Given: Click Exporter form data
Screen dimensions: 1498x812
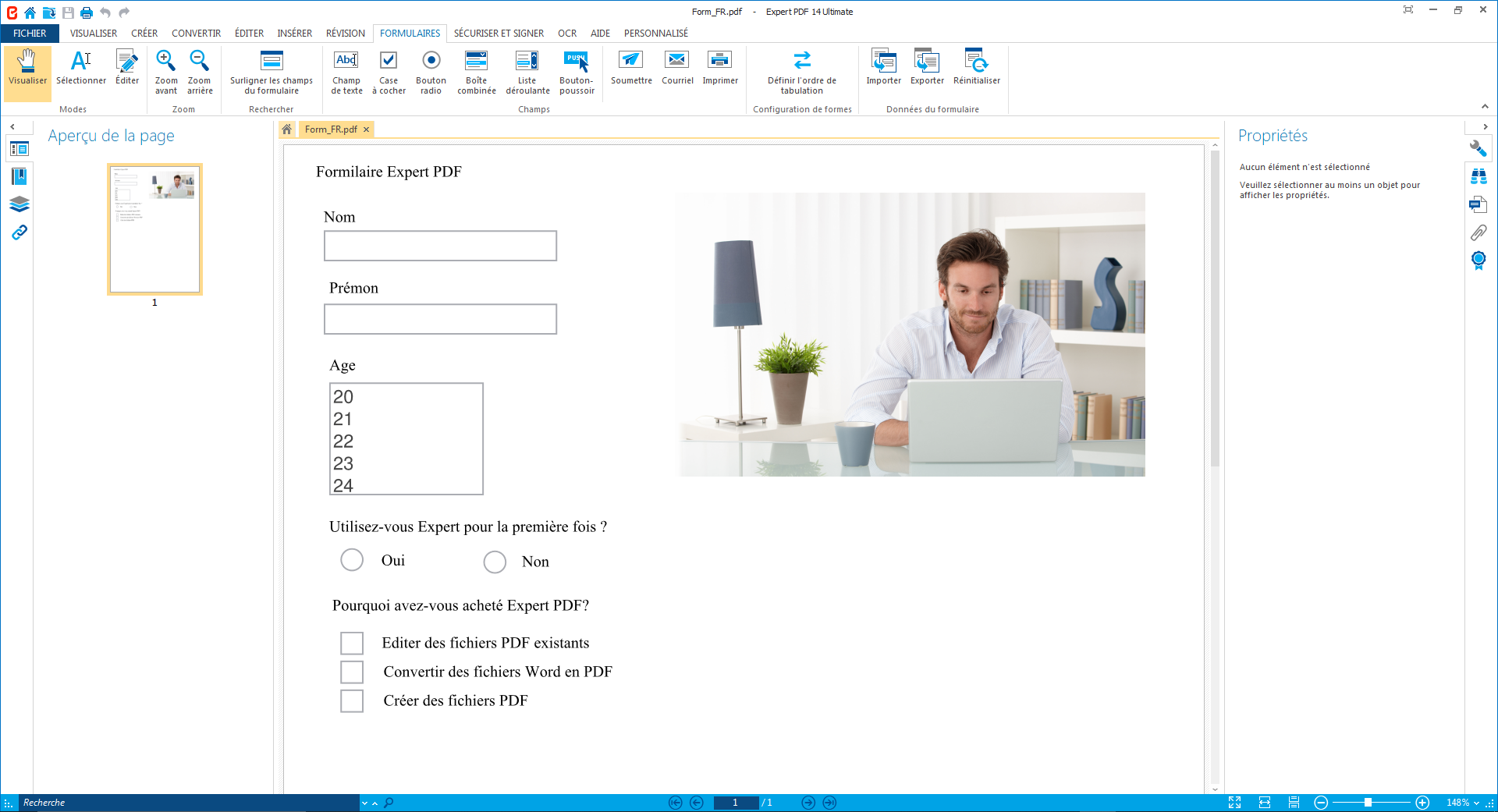Looking at the screenshot, I should pos(927,68).
